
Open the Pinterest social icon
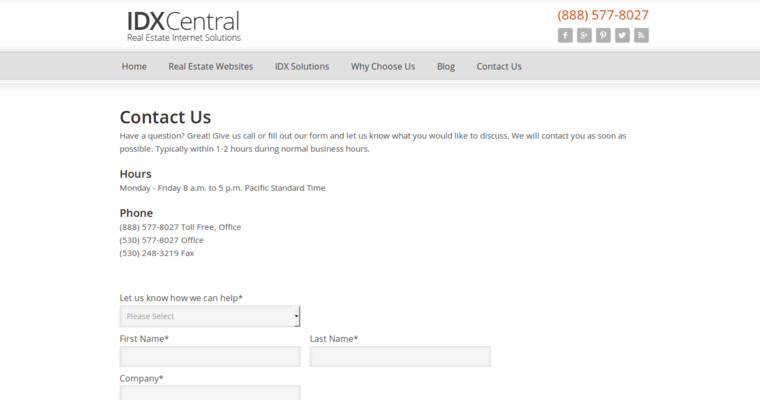[x=603, y=35]
